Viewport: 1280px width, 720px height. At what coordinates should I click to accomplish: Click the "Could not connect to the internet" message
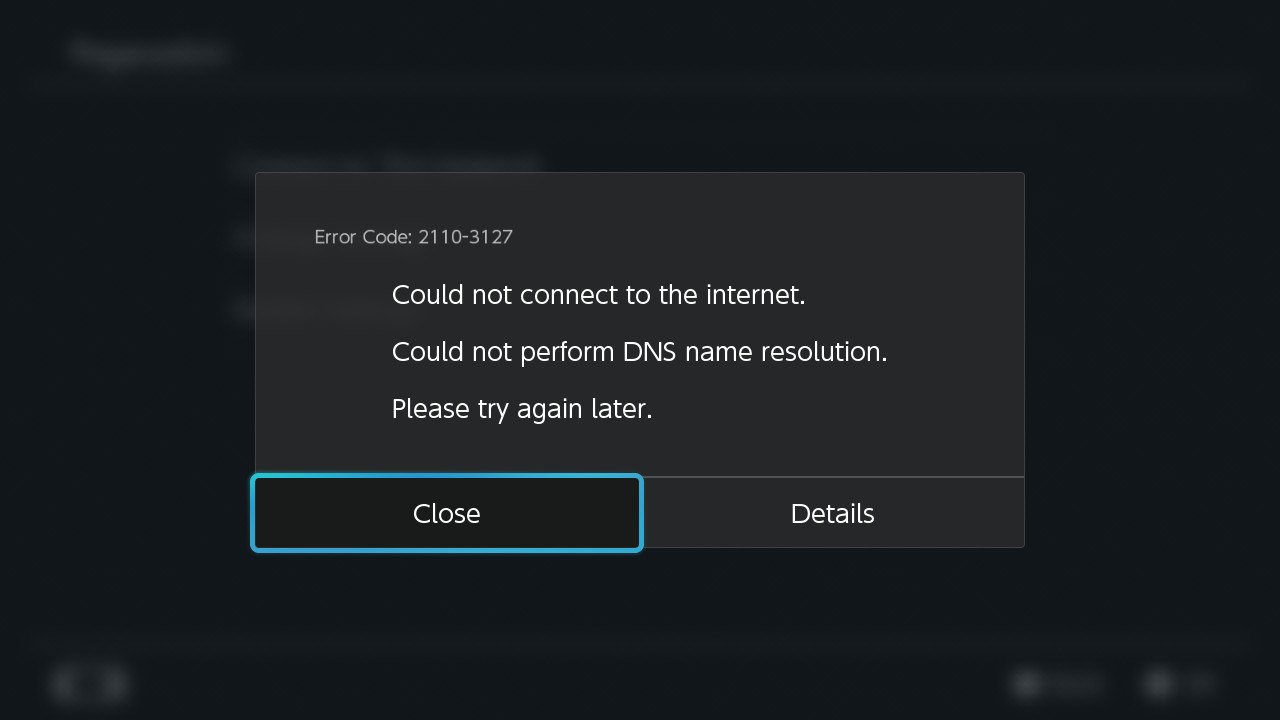(598, 295)
